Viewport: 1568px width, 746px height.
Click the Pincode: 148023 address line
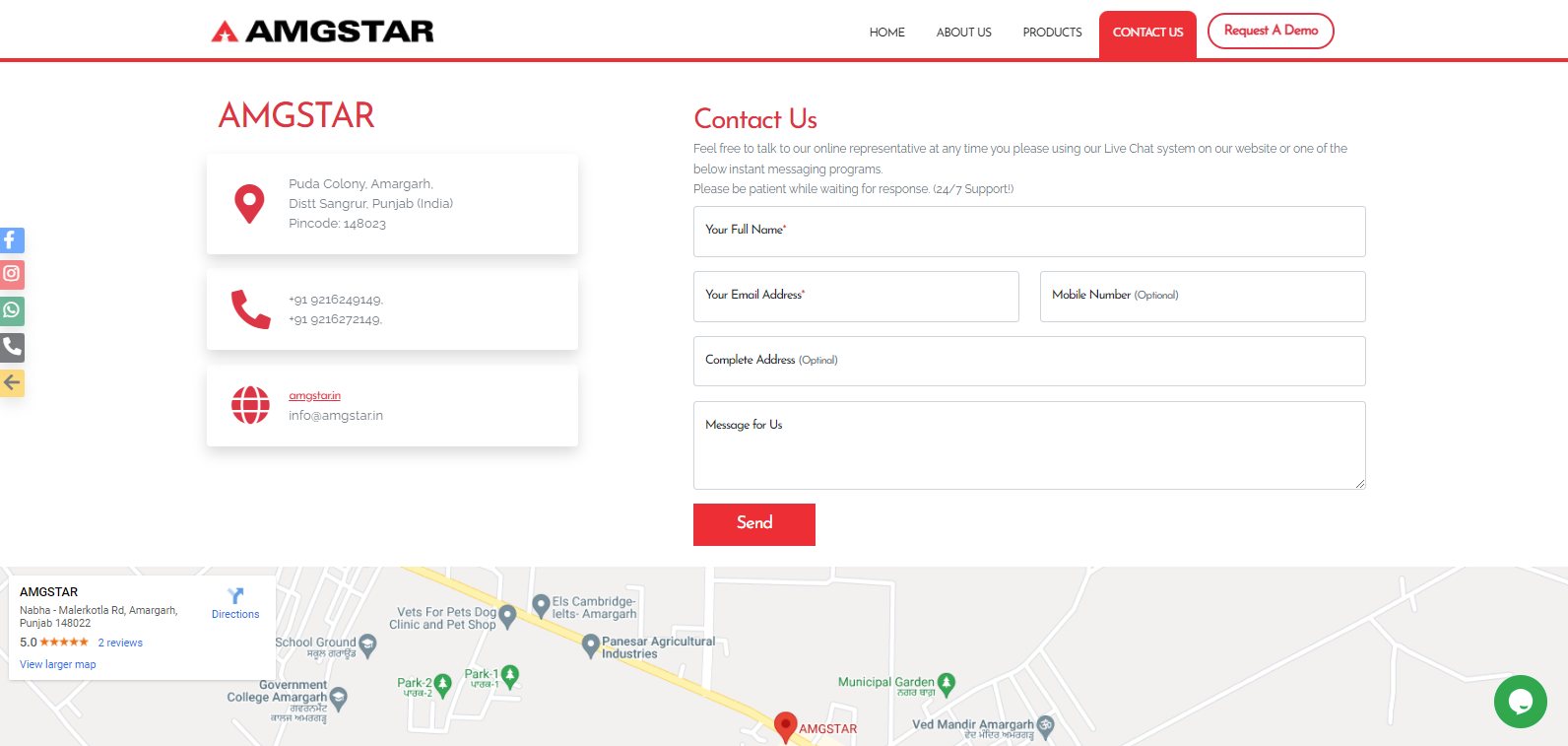point(337,224)
